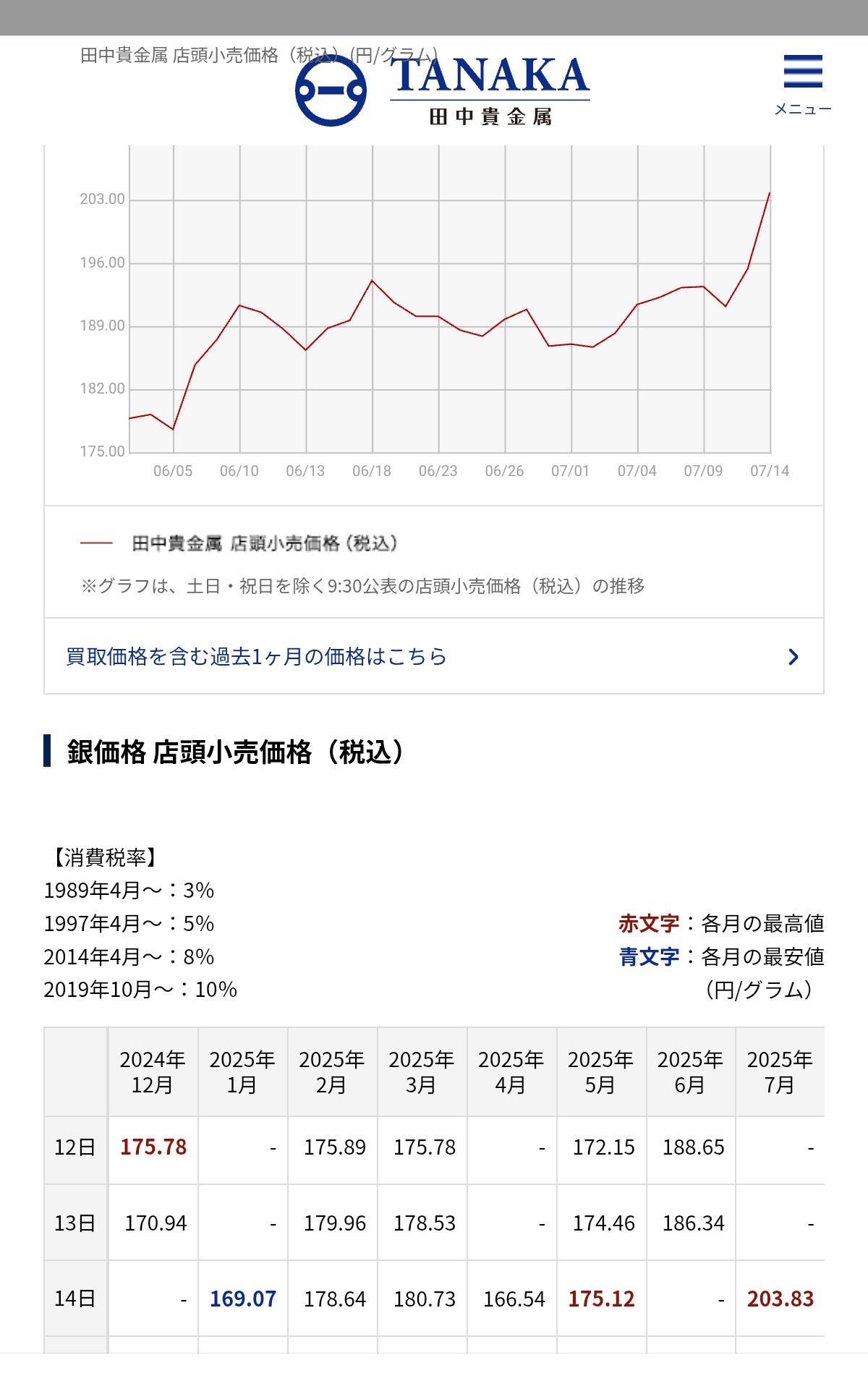Select the 2025年6月 column header
Viewport: 868px width, 1389px height.
(691, 1072)
